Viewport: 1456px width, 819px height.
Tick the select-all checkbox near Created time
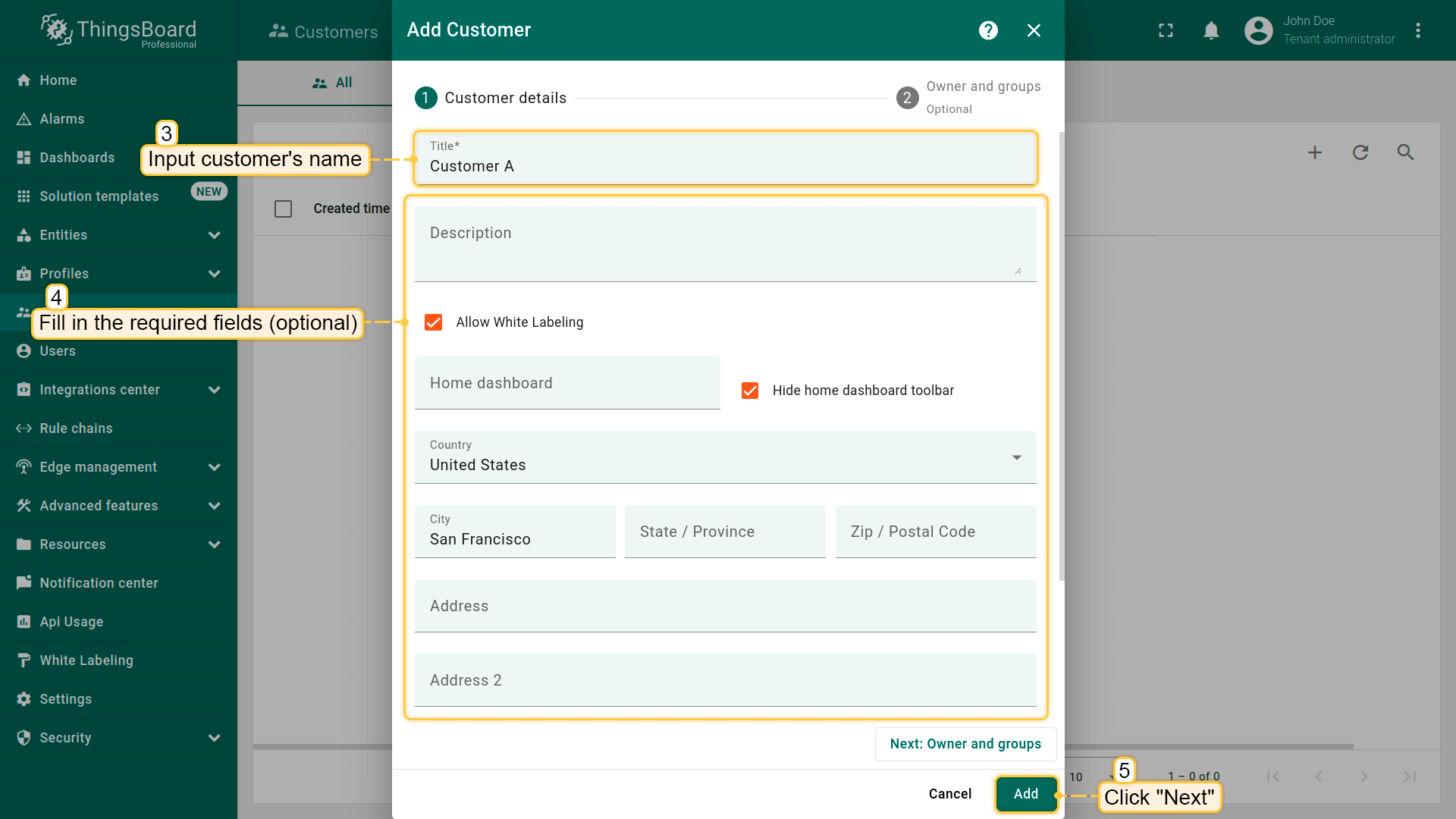(x=283, y=209)
